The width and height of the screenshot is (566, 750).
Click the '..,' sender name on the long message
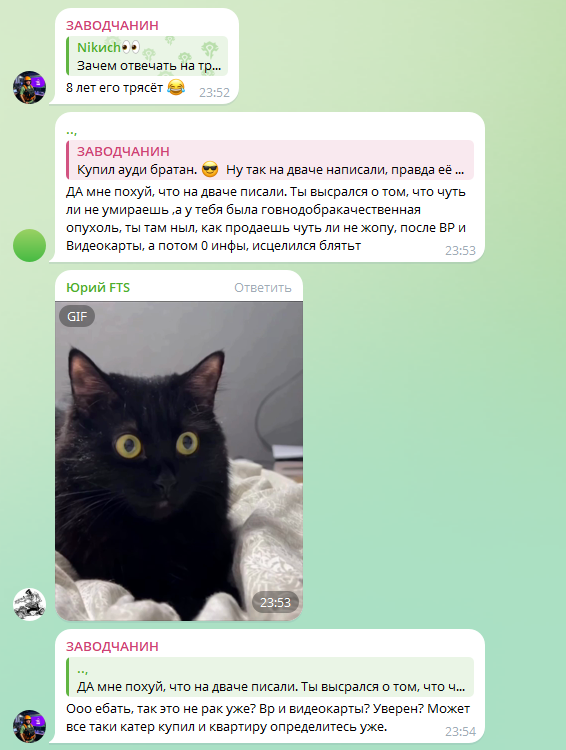(71, 131)
